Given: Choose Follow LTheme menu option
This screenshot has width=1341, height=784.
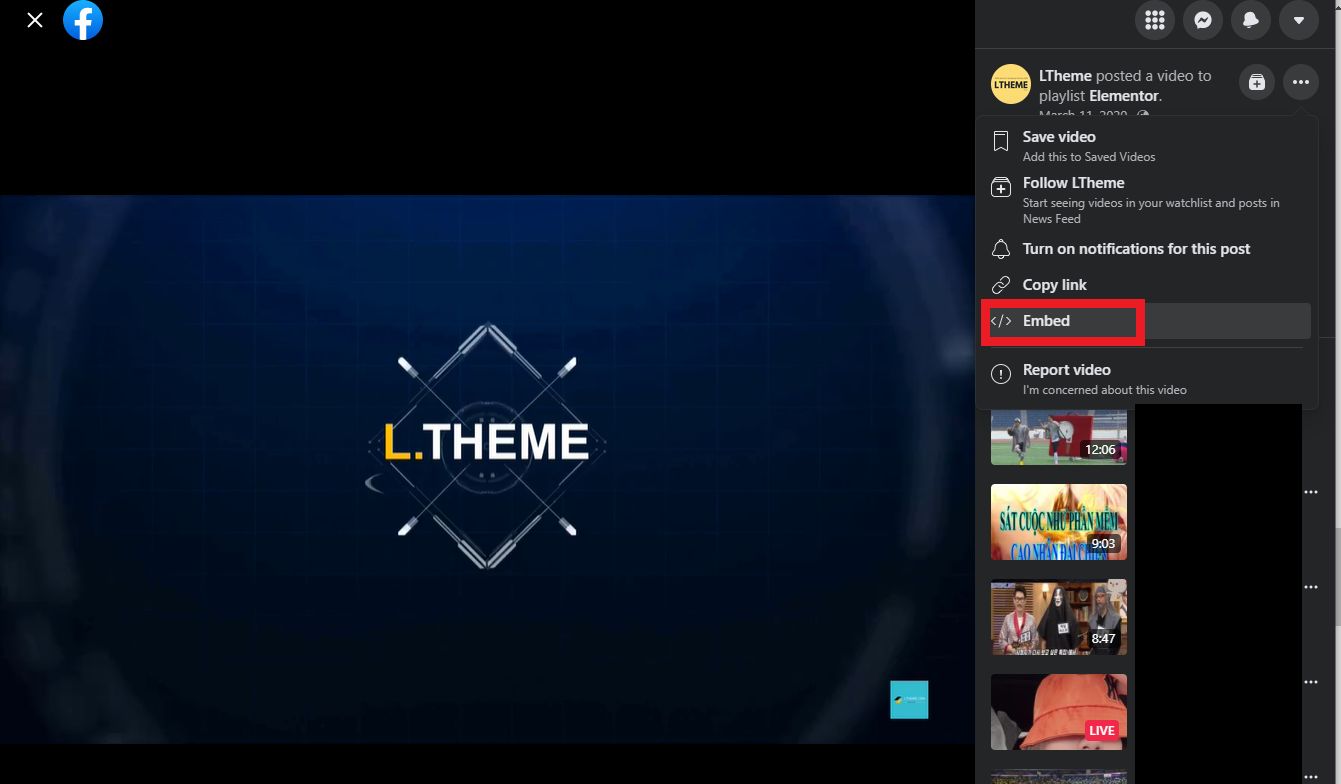Looking at the screenshot, I should (1073, 183).
